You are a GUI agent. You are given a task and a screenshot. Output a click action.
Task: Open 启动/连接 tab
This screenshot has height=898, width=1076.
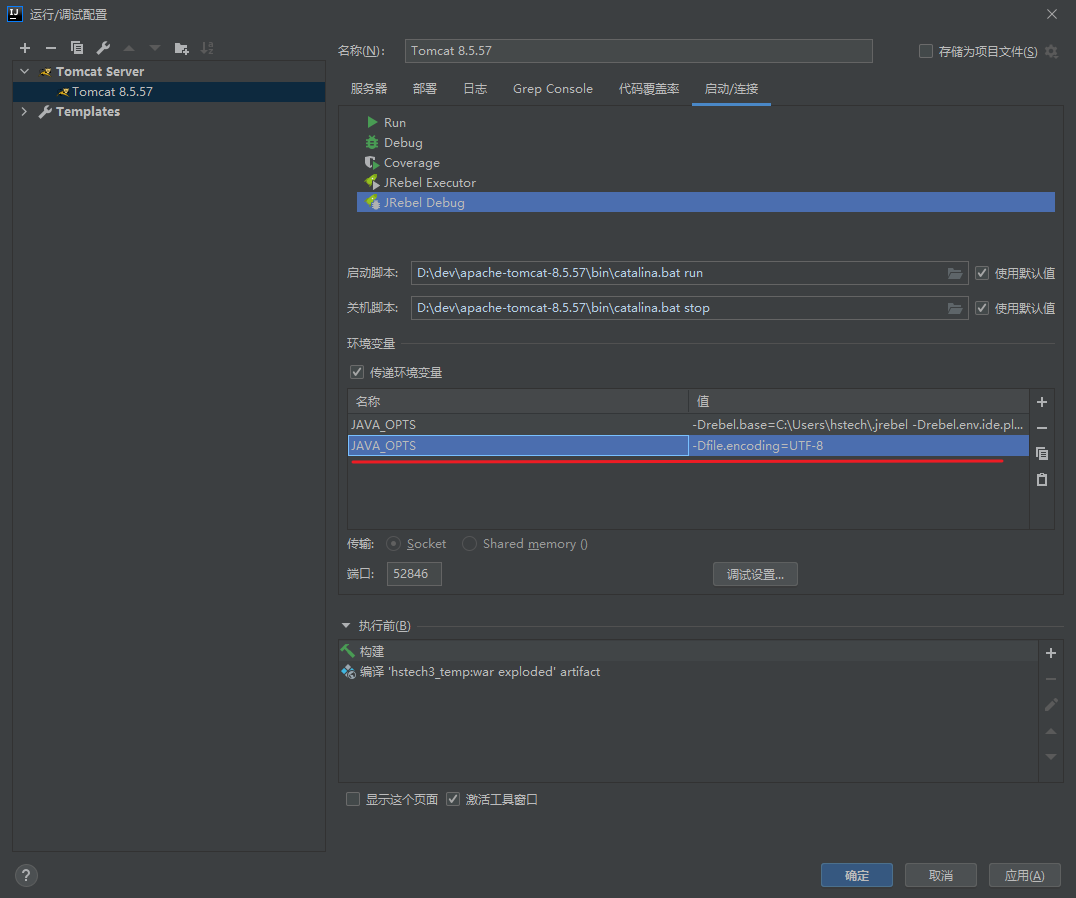coord(731,88)
